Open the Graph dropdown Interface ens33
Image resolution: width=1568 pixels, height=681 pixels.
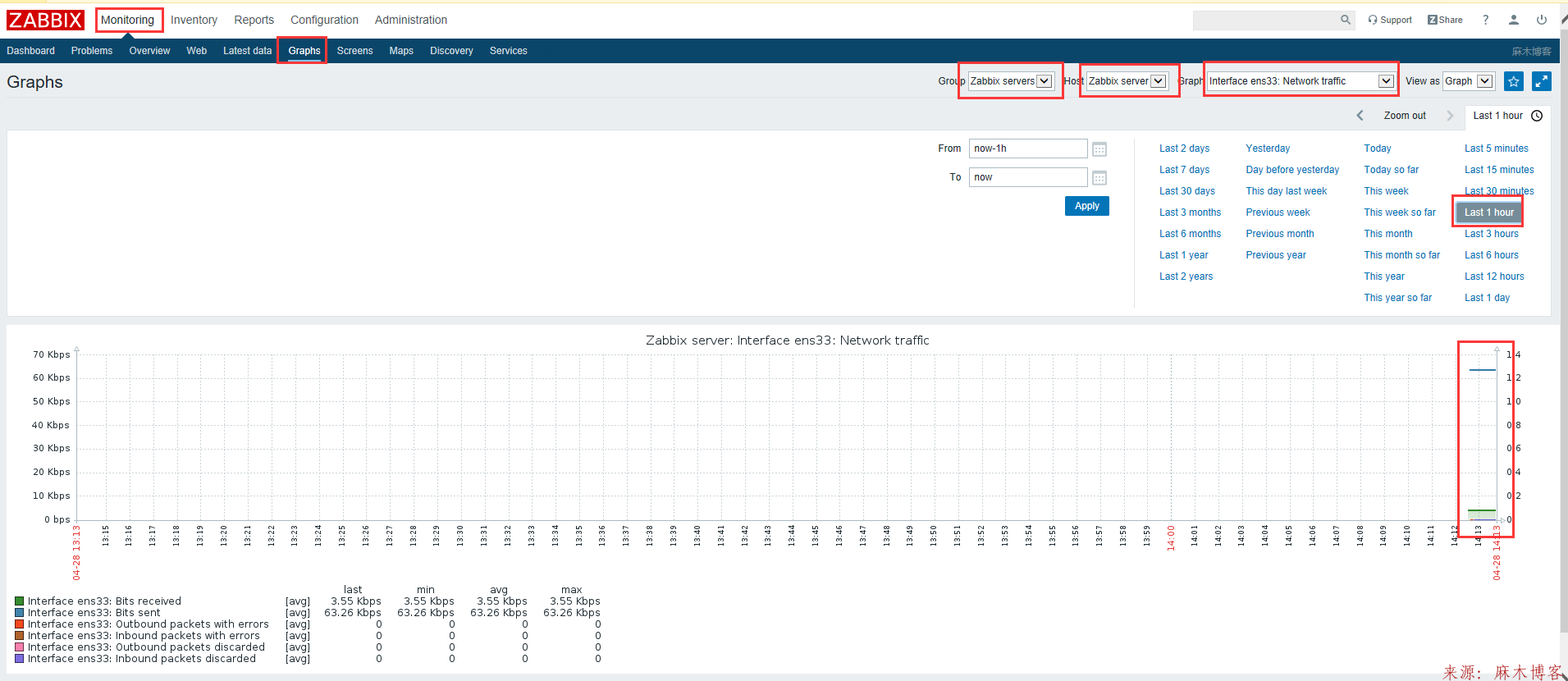pos(1301,81)
